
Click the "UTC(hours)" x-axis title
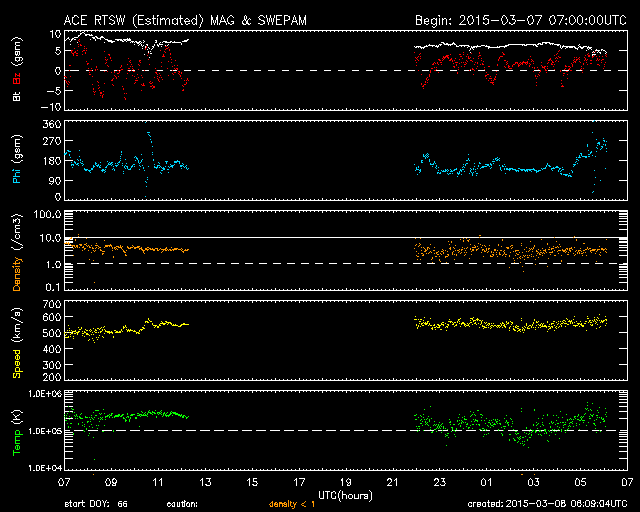[345, 495]
